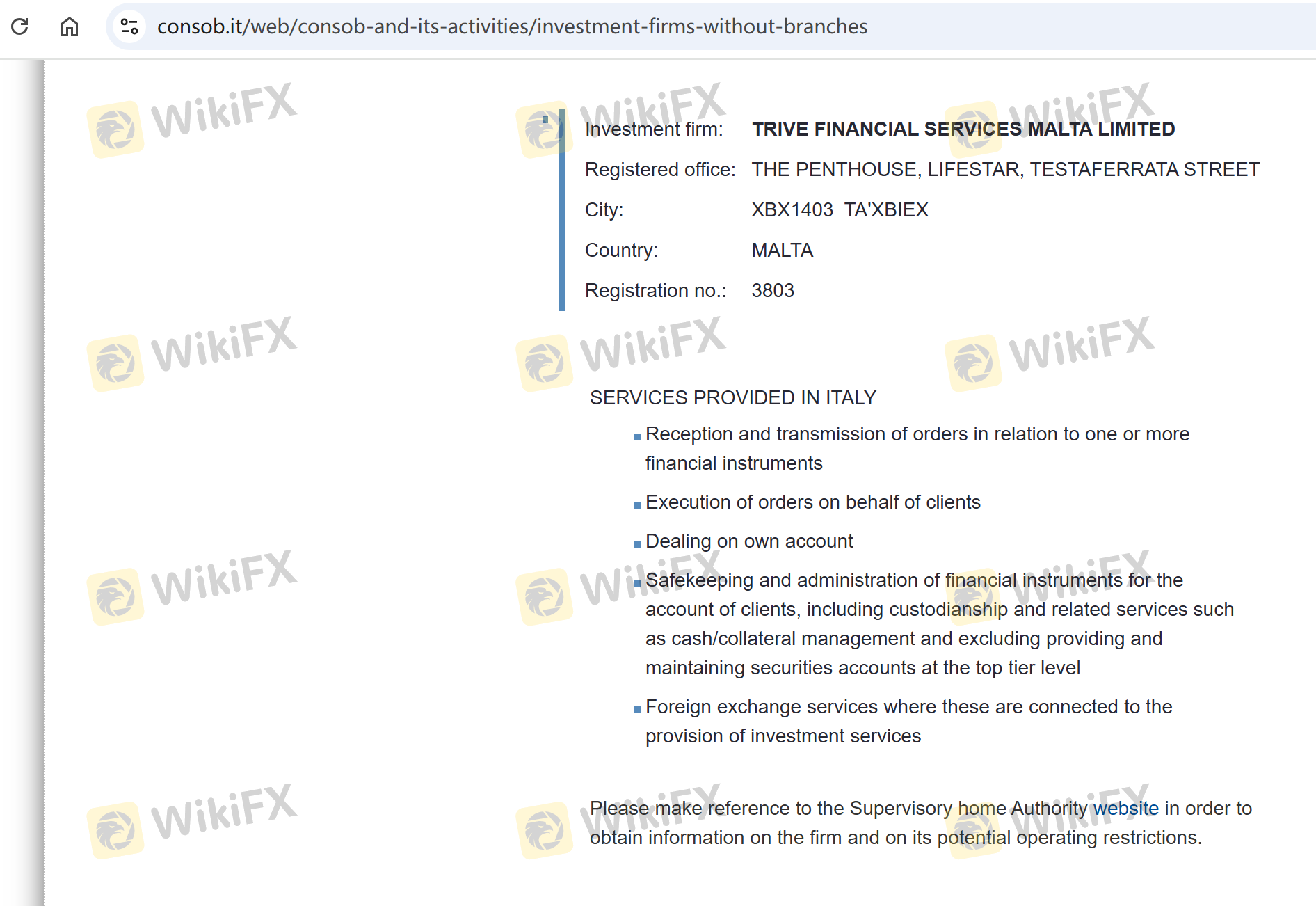Go to the browser home page icon

coord(69,26)
